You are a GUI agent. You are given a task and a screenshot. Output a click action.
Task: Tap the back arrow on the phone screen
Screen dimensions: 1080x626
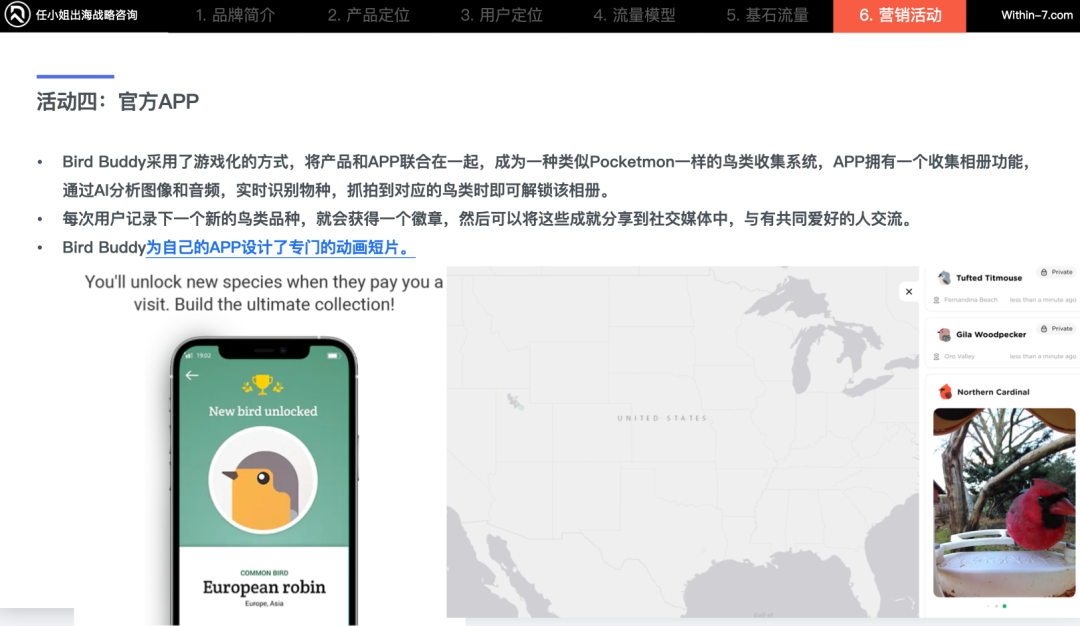click(x=192, y=375)
